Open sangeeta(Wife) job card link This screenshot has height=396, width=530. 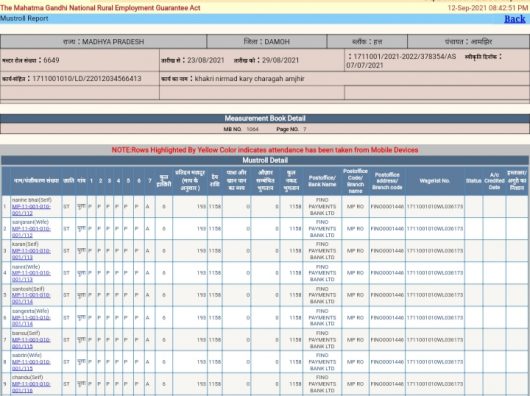click(31, 321)
